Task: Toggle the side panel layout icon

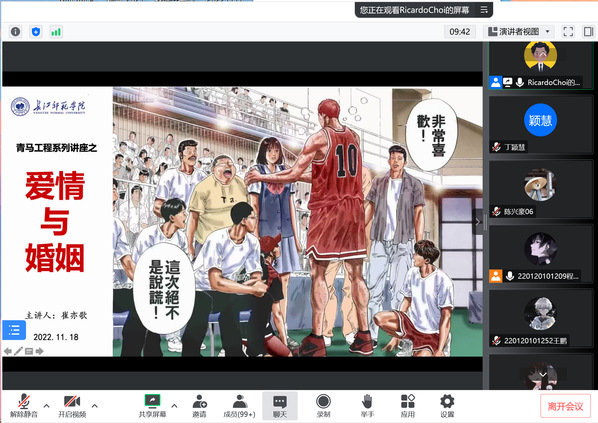Action: 588,32
